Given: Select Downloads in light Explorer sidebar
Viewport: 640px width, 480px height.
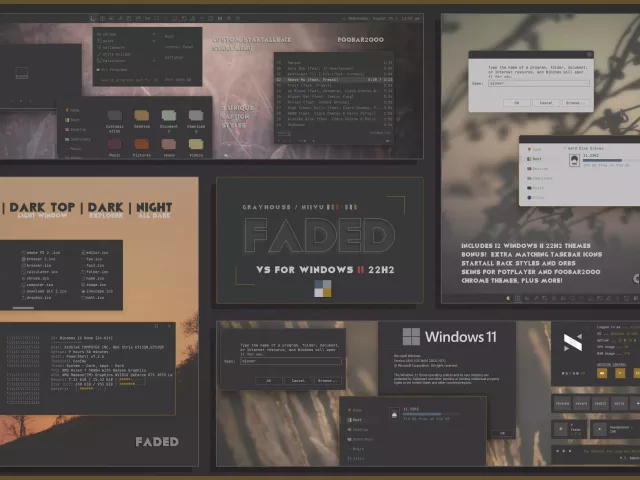Looking at the screenshot, I should (540, 178).
